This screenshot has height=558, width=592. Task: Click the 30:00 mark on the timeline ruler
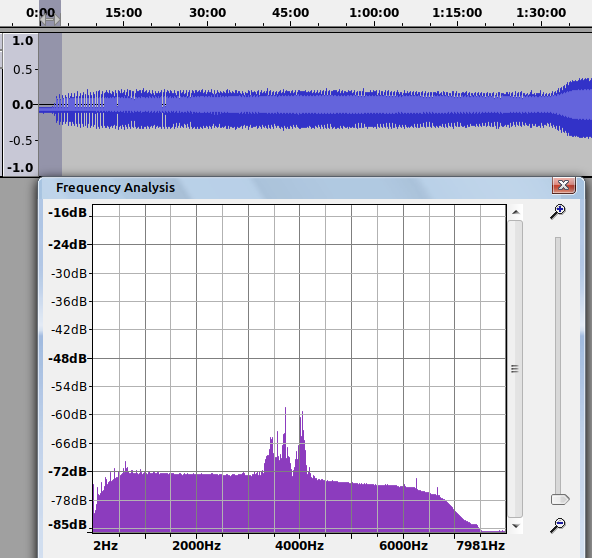(207, 12)
